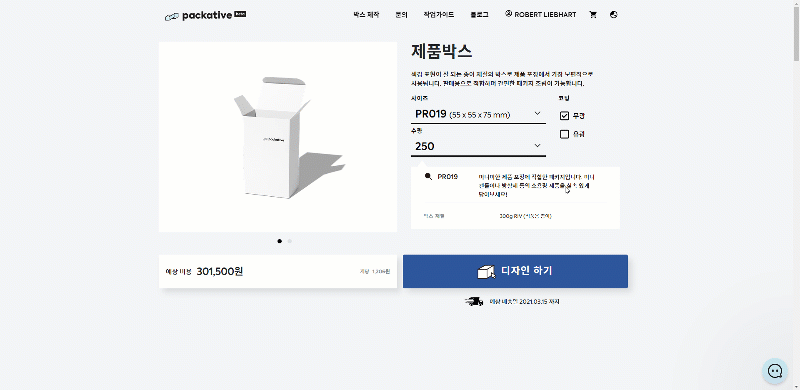The width and height of the screenshot is (800, 390).
Task: Select the first carousel dot
Action: (x=279, y=241)
